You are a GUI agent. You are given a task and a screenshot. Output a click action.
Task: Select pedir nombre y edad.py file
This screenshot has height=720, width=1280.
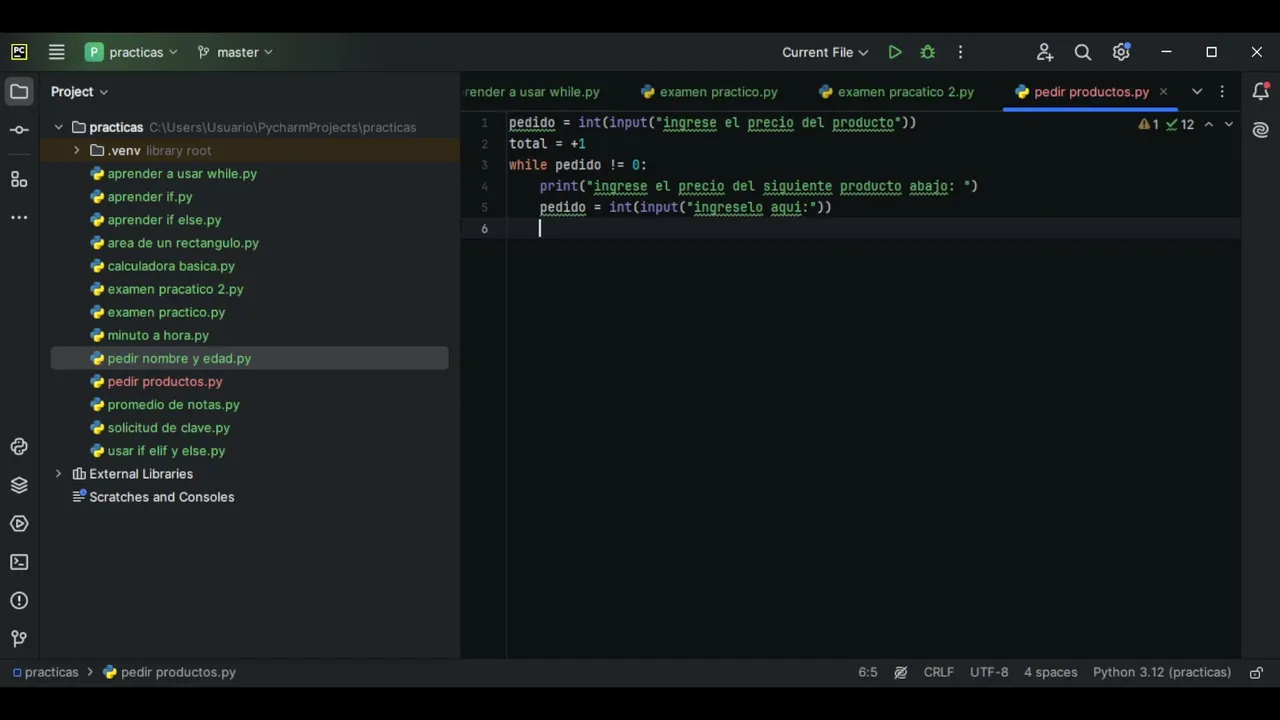pos(179,358)
